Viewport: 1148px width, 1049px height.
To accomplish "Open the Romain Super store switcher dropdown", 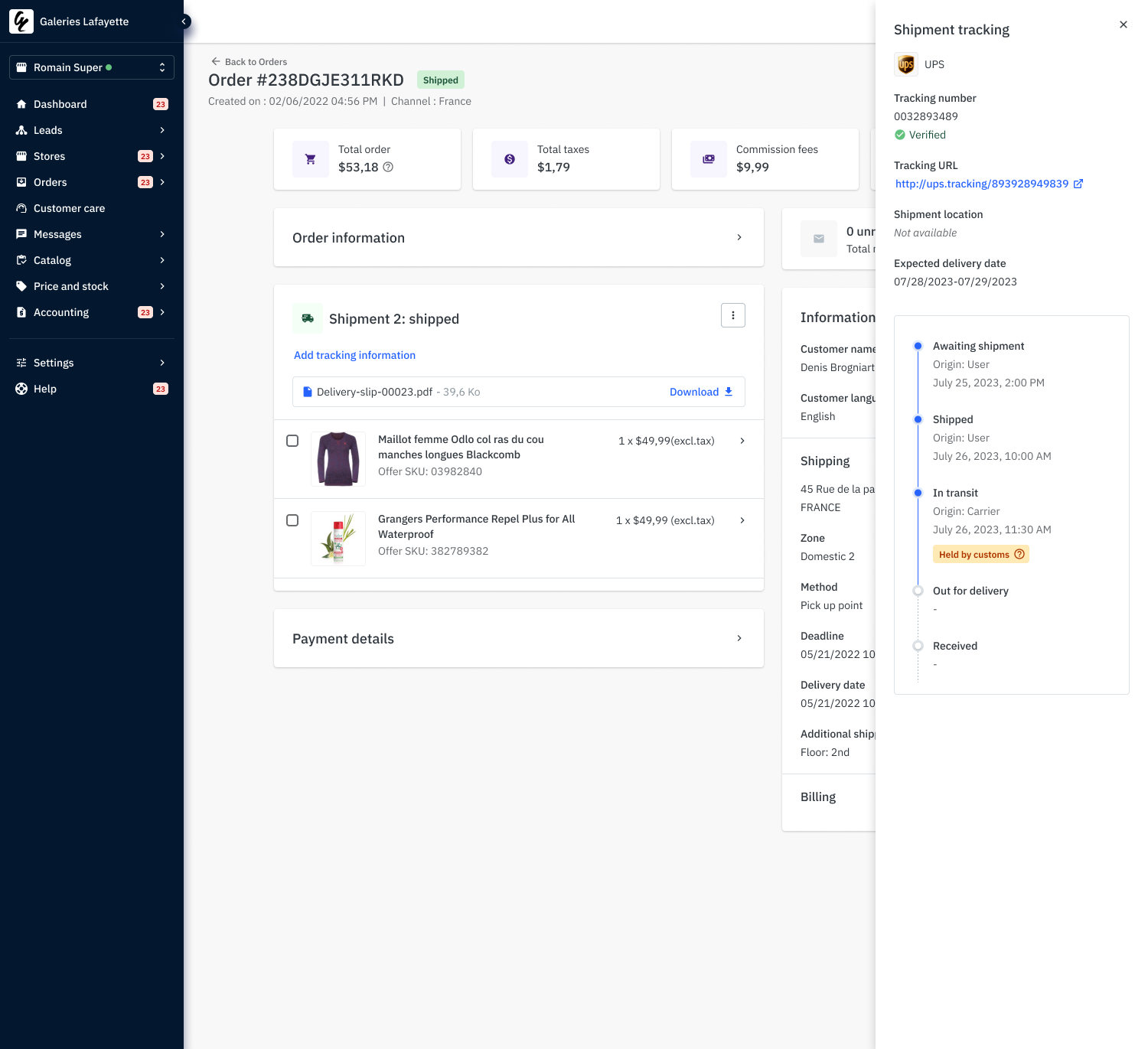I will [92, 67].
